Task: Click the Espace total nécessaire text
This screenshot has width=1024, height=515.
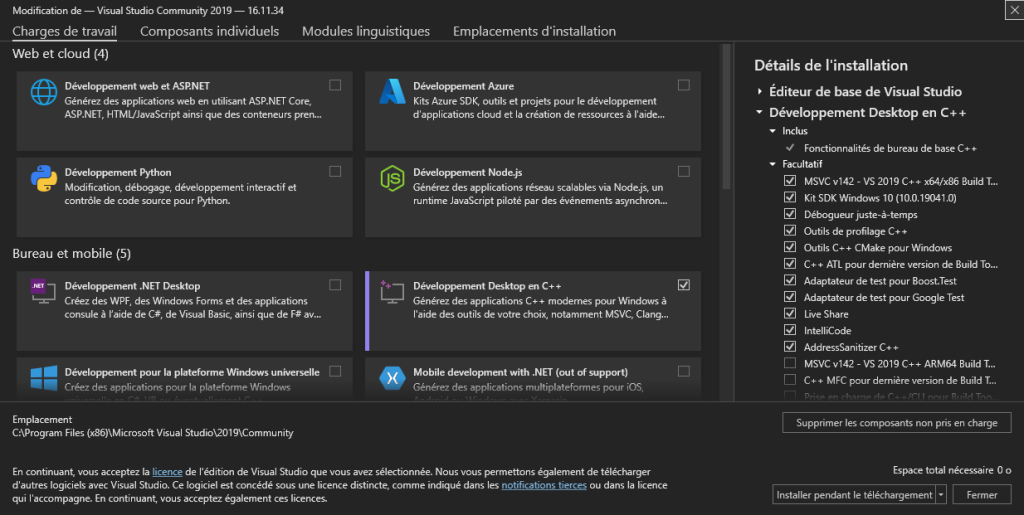Action: (952, 470)
